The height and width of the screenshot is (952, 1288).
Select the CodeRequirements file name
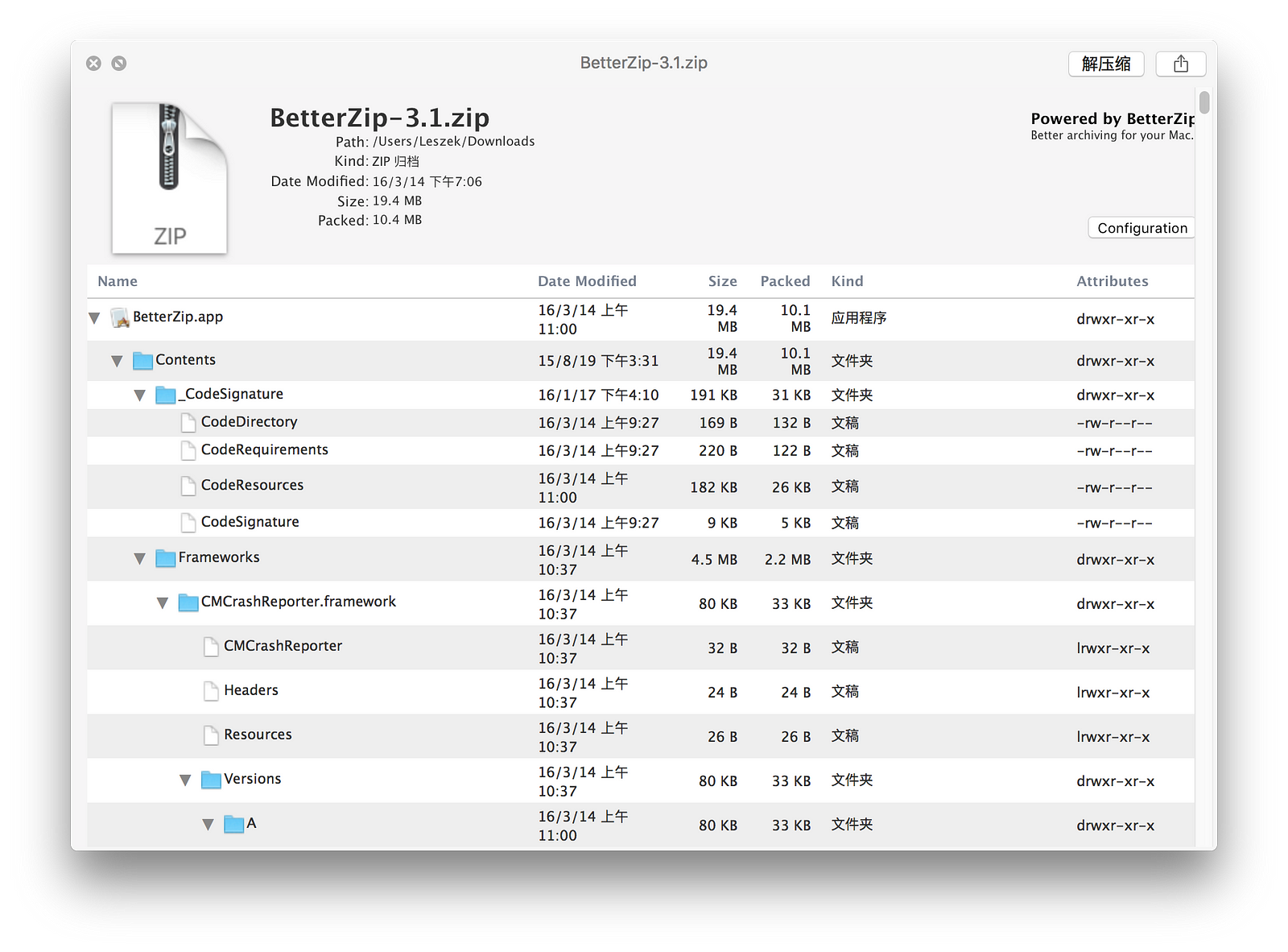264,449
